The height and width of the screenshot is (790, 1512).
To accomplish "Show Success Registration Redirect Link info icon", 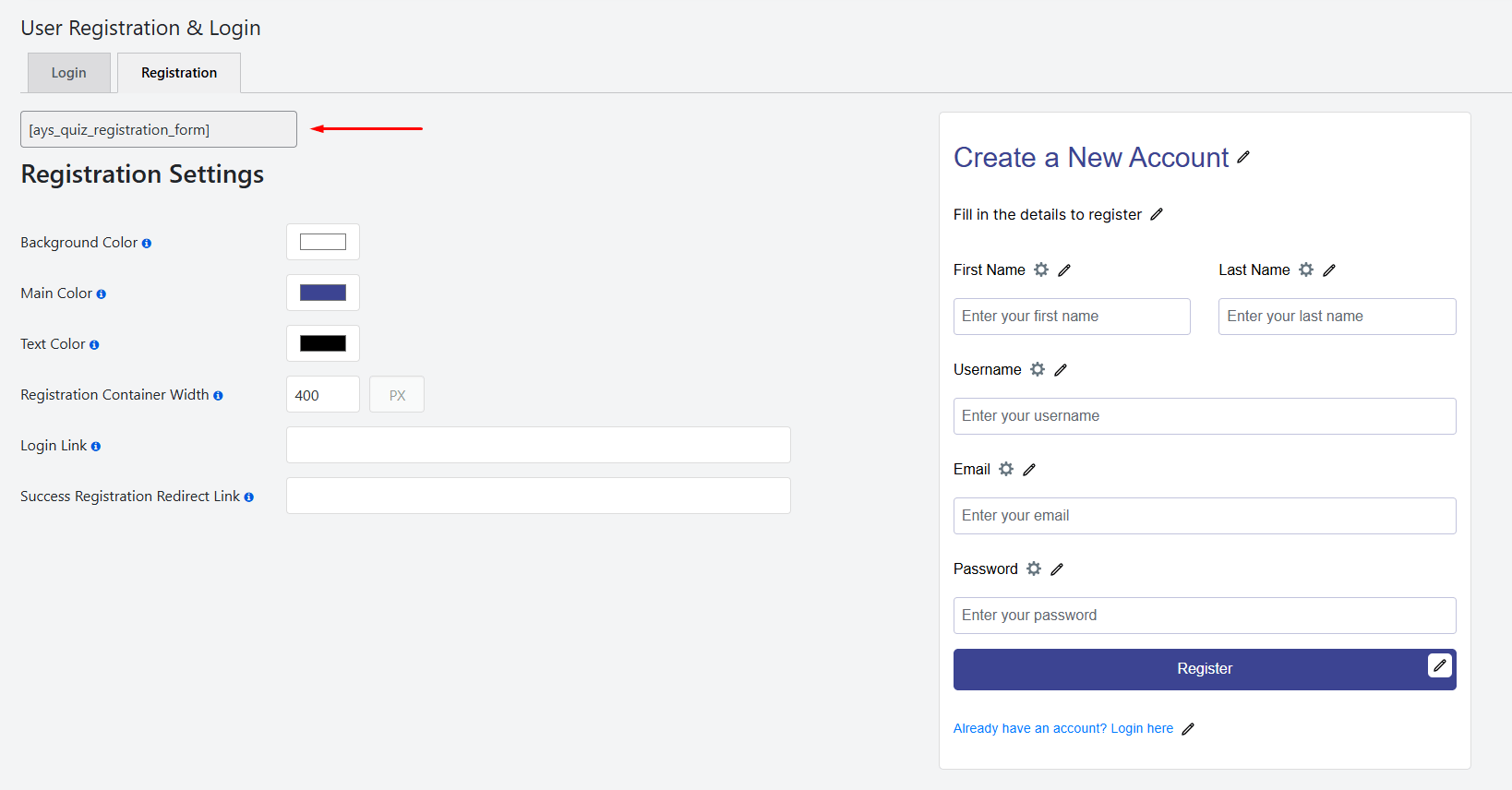I will pos(249,497).
